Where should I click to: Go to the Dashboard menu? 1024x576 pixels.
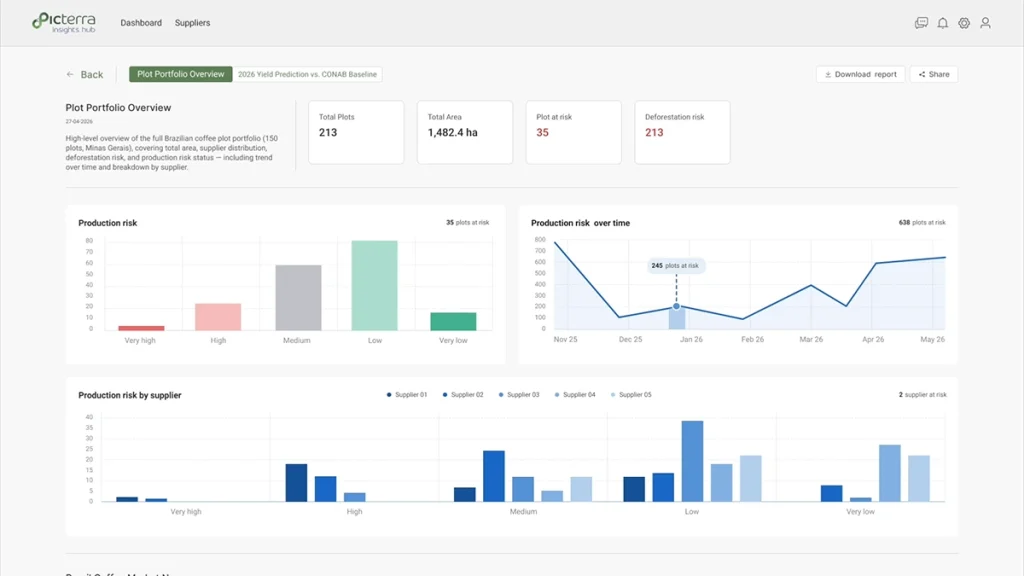(x=141, y=23)
